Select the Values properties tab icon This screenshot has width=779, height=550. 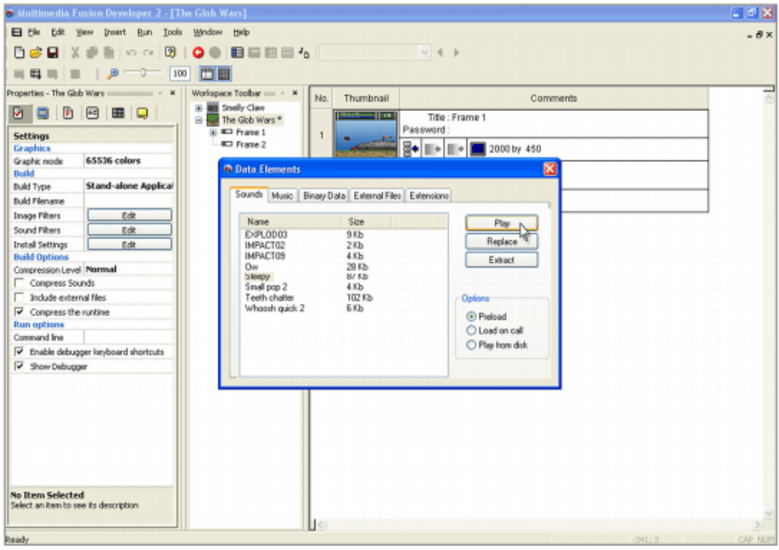(92, 113)
